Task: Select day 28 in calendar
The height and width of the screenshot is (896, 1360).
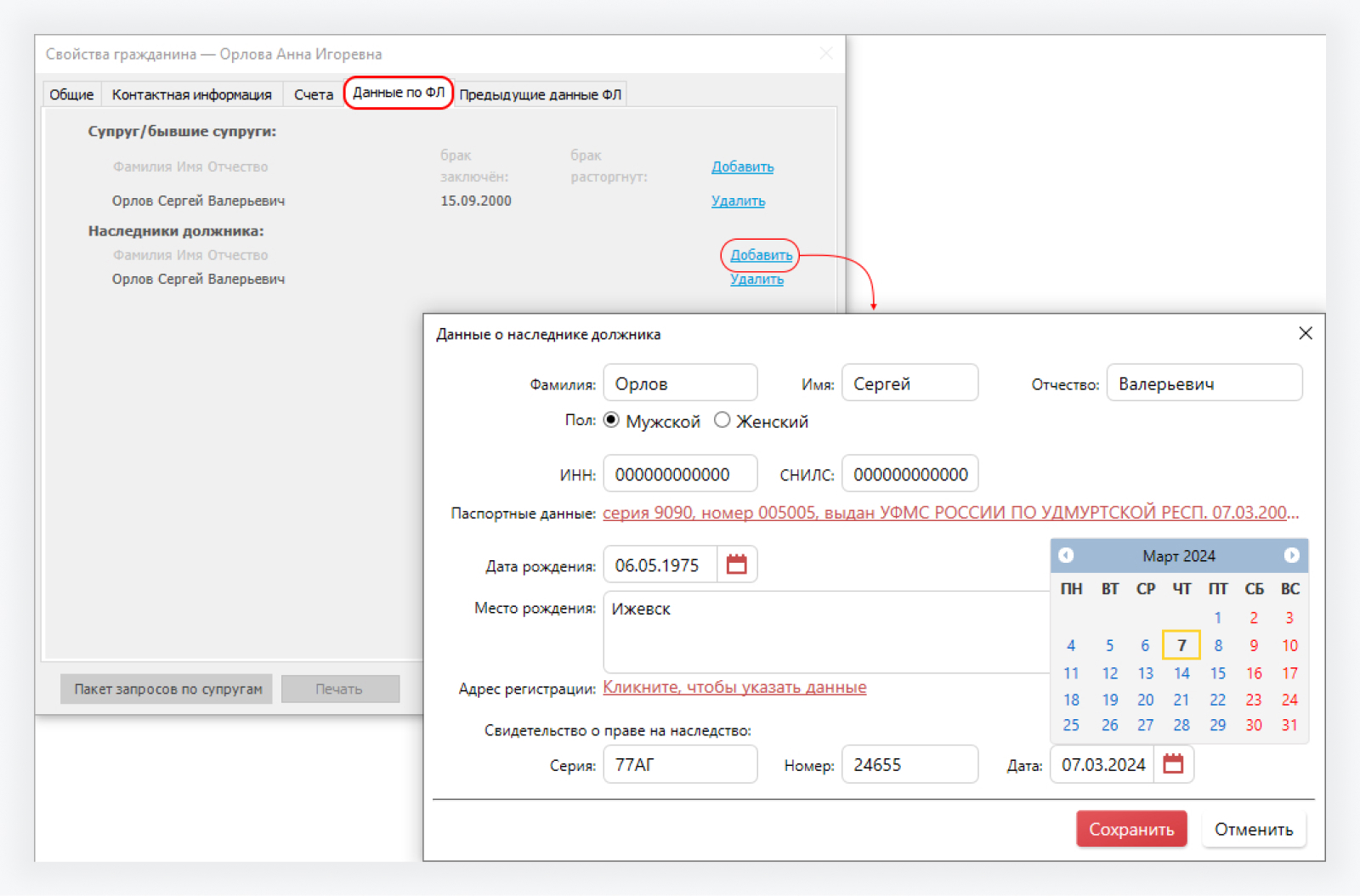Action: tap(1181, 725)
